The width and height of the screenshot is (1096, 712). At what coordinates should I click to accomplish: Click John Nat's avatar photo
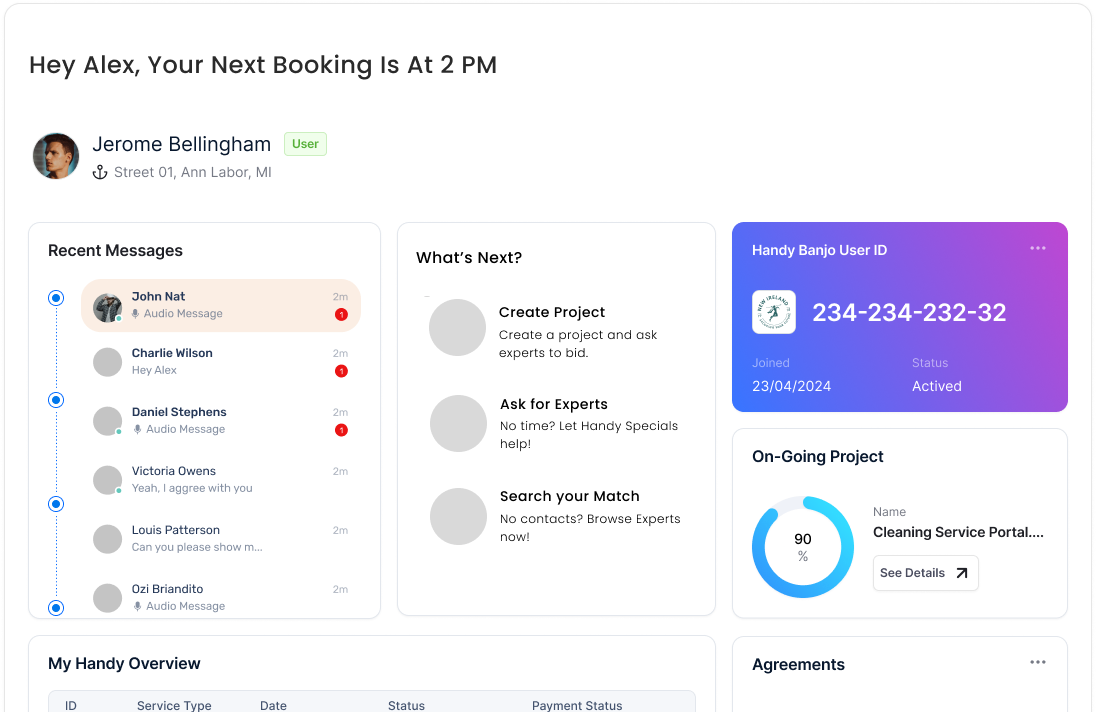click(x=108, y=307)
